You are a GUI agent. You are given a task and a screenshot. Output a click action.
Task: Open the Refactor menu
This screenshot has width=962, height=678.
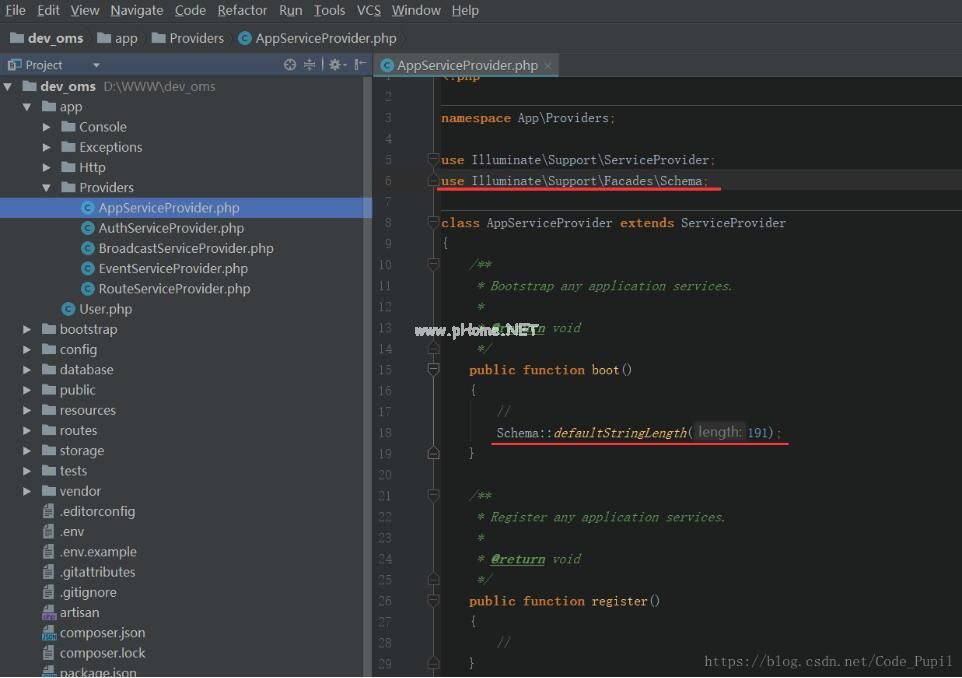(x=242, y=10)
